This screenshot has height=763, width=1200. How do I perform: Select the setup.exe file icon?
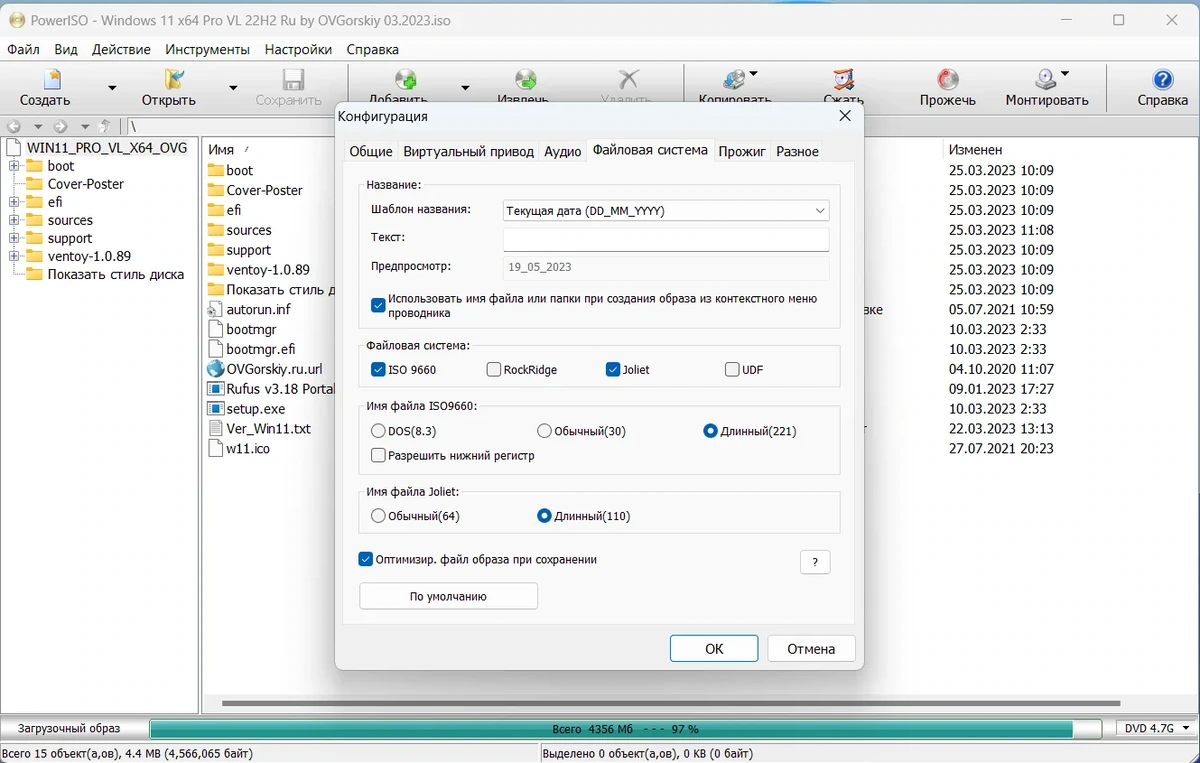click(x=215, y=409)
